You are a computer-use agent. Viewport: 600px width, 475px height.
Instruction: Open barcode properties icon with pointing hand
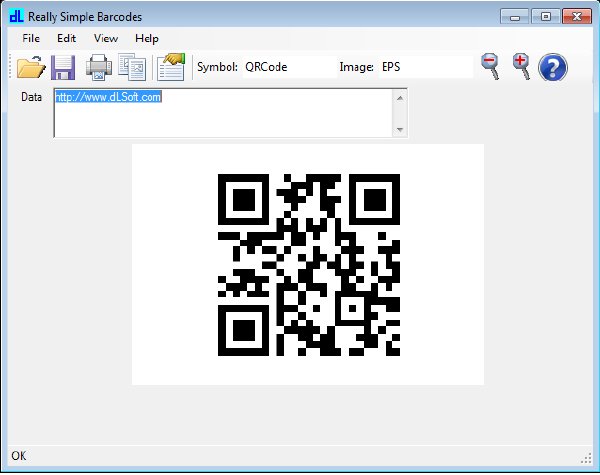tap(171, 67)
